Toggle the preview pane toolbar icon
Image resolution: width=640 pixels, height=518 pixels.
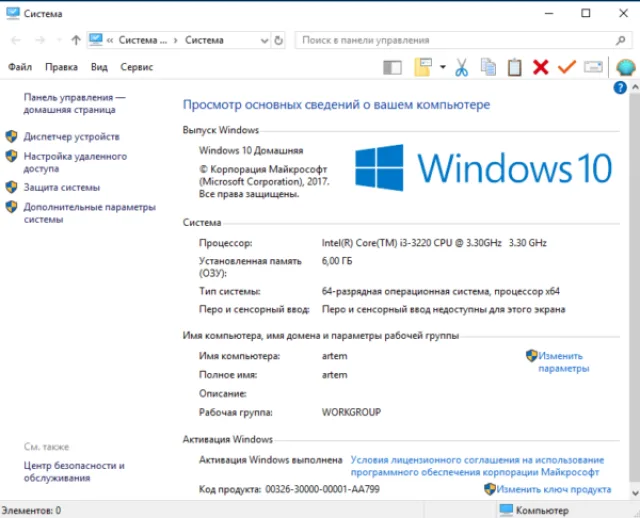[393, 67]
